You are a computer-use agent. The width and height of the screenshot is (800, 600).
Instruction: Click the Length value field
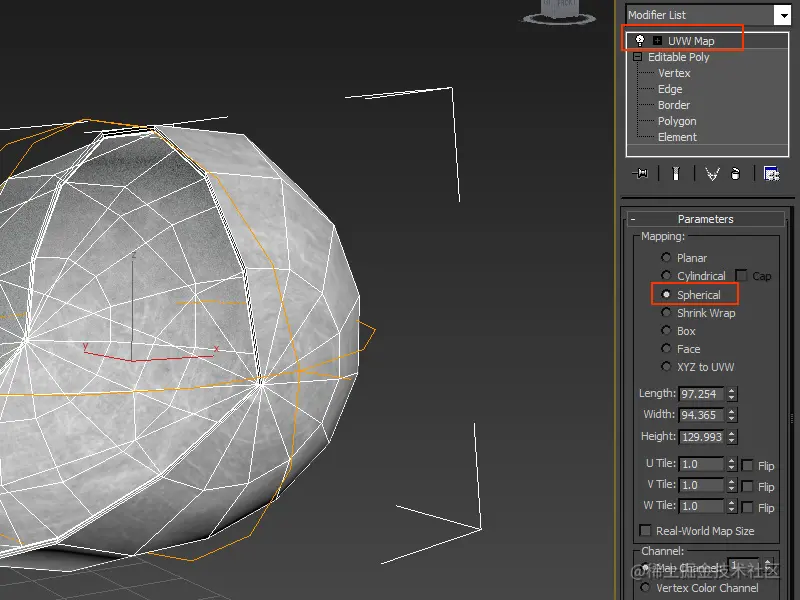(702, 394)
